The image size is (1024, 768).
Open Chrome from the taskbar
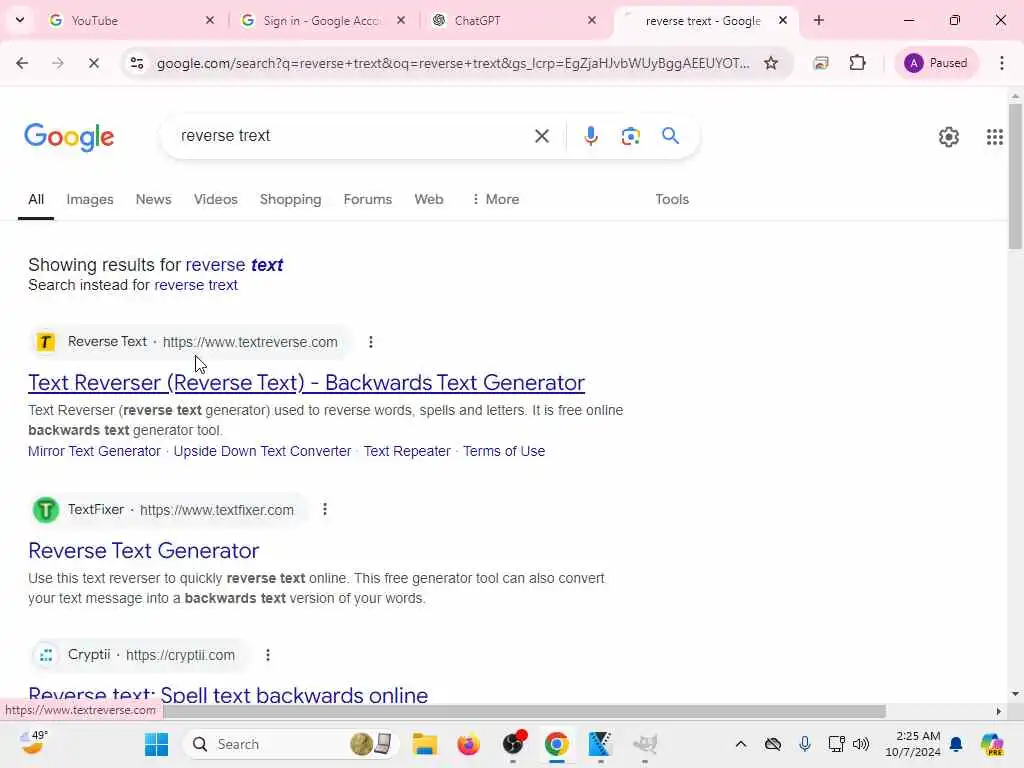click(556, 744)
